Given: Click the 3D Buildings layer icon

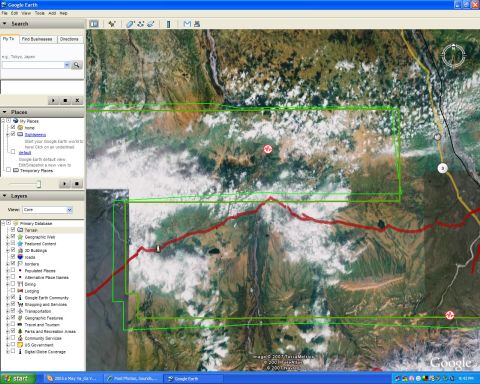Looking at the screenshot, I should tap(20, 250).
